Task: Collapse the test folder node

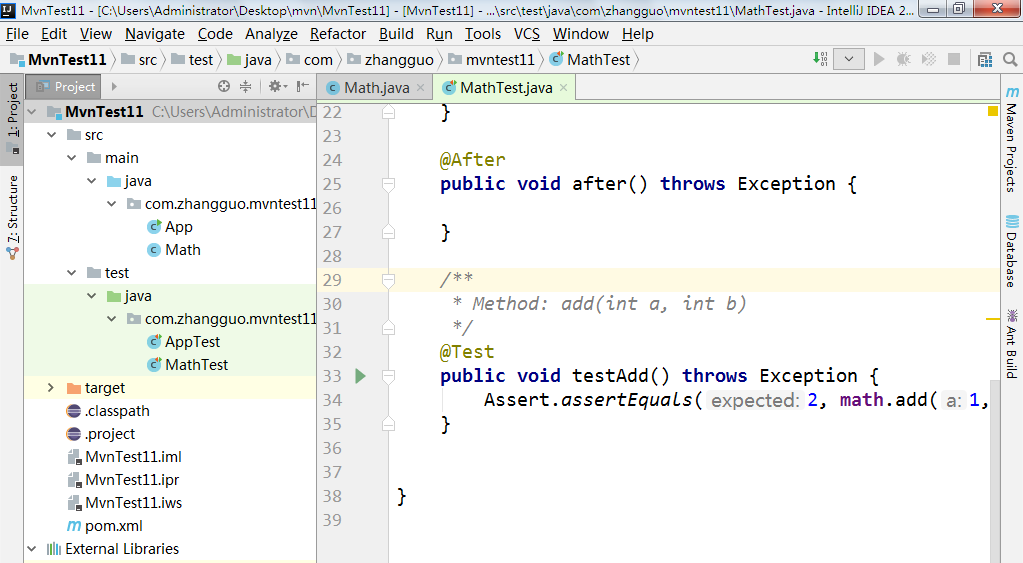Action: [72, 273]
